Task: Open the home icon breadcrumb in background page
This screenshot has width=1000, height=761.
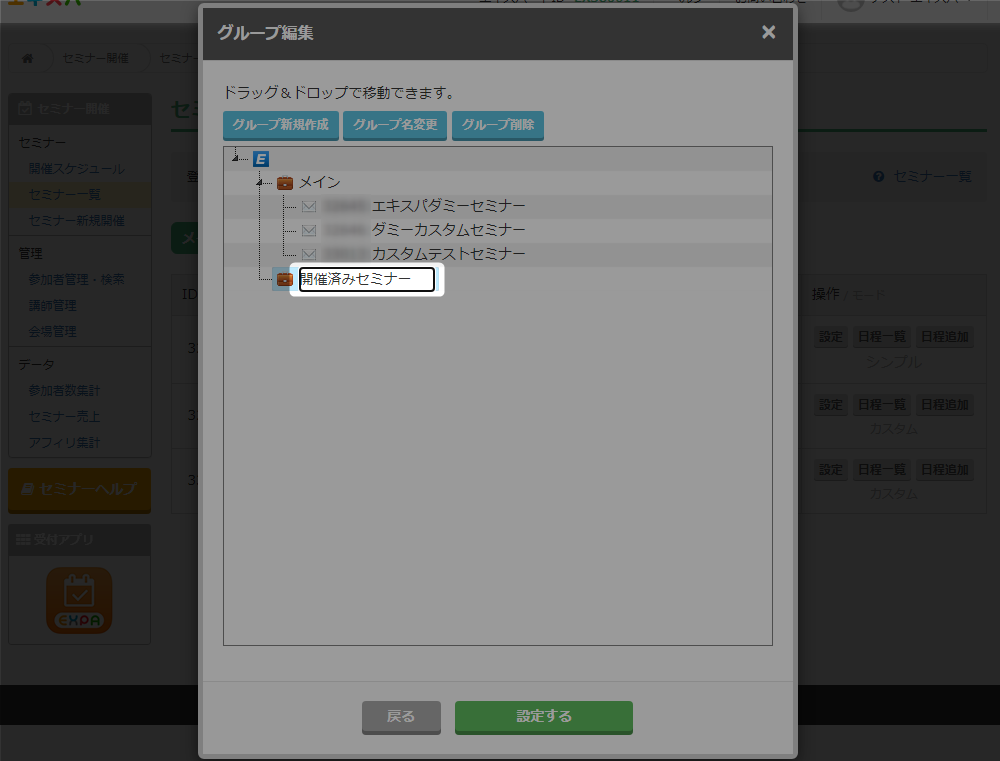Action: [27, 58]
